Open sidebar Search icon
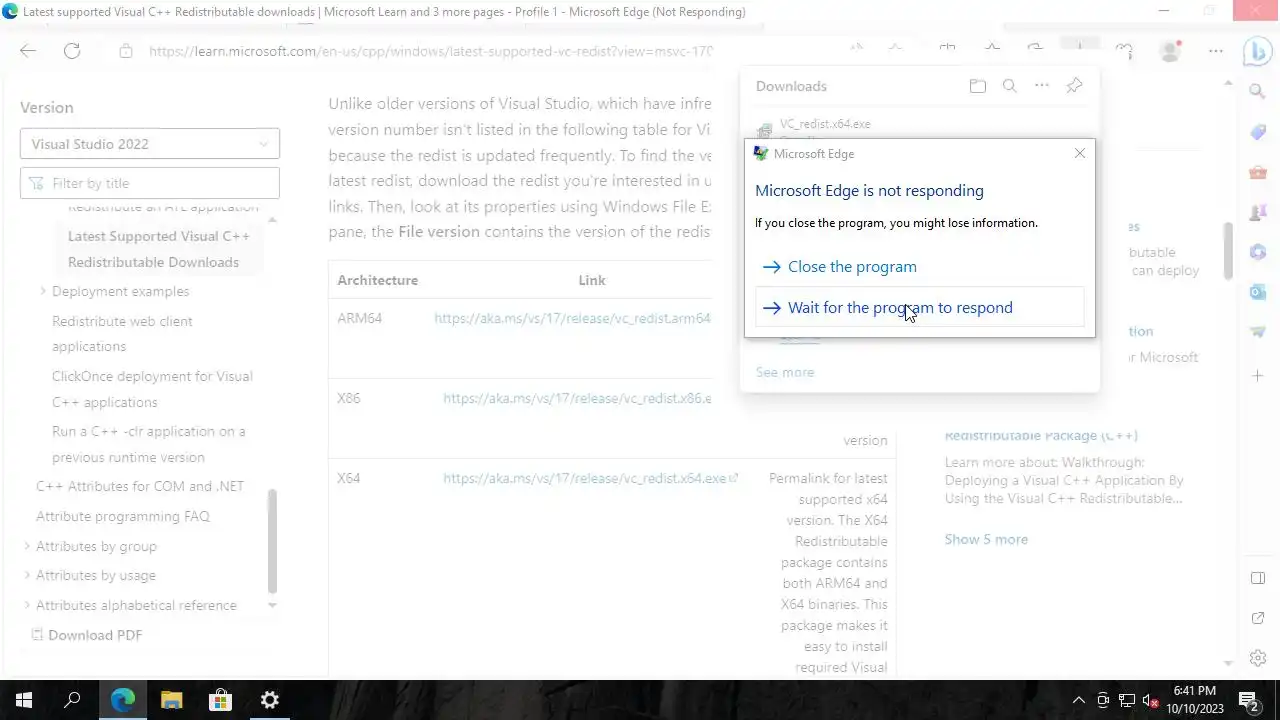Viewport: 1280px width, 720px height. [x=1258, y=92]
